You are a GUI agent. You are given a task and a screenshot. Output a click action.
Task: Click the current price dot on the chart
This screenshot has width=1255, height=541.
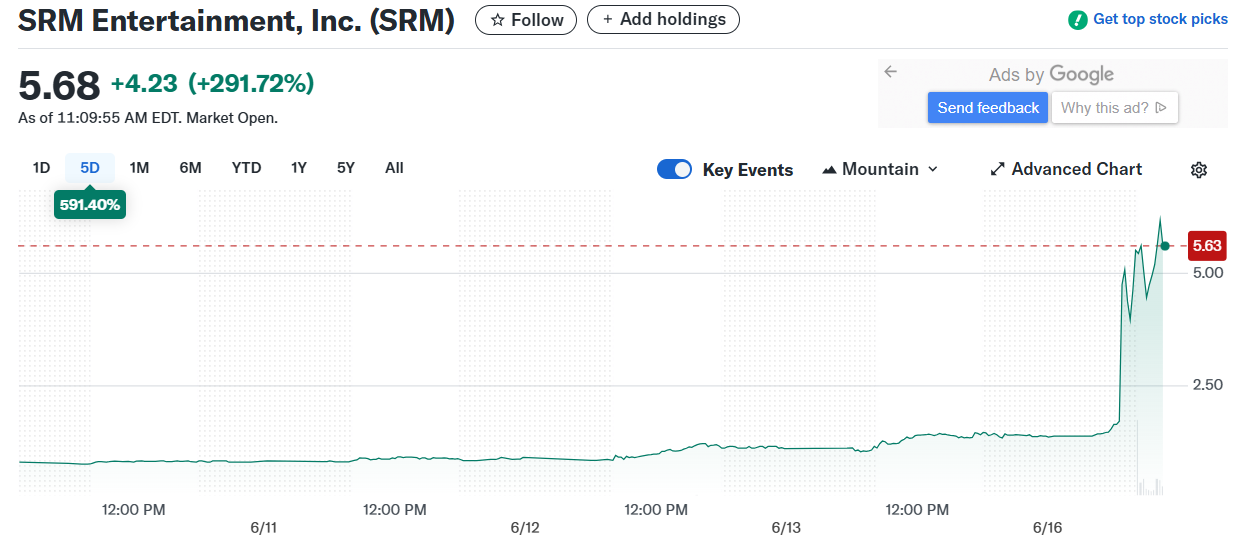[x=1165, y=245]
